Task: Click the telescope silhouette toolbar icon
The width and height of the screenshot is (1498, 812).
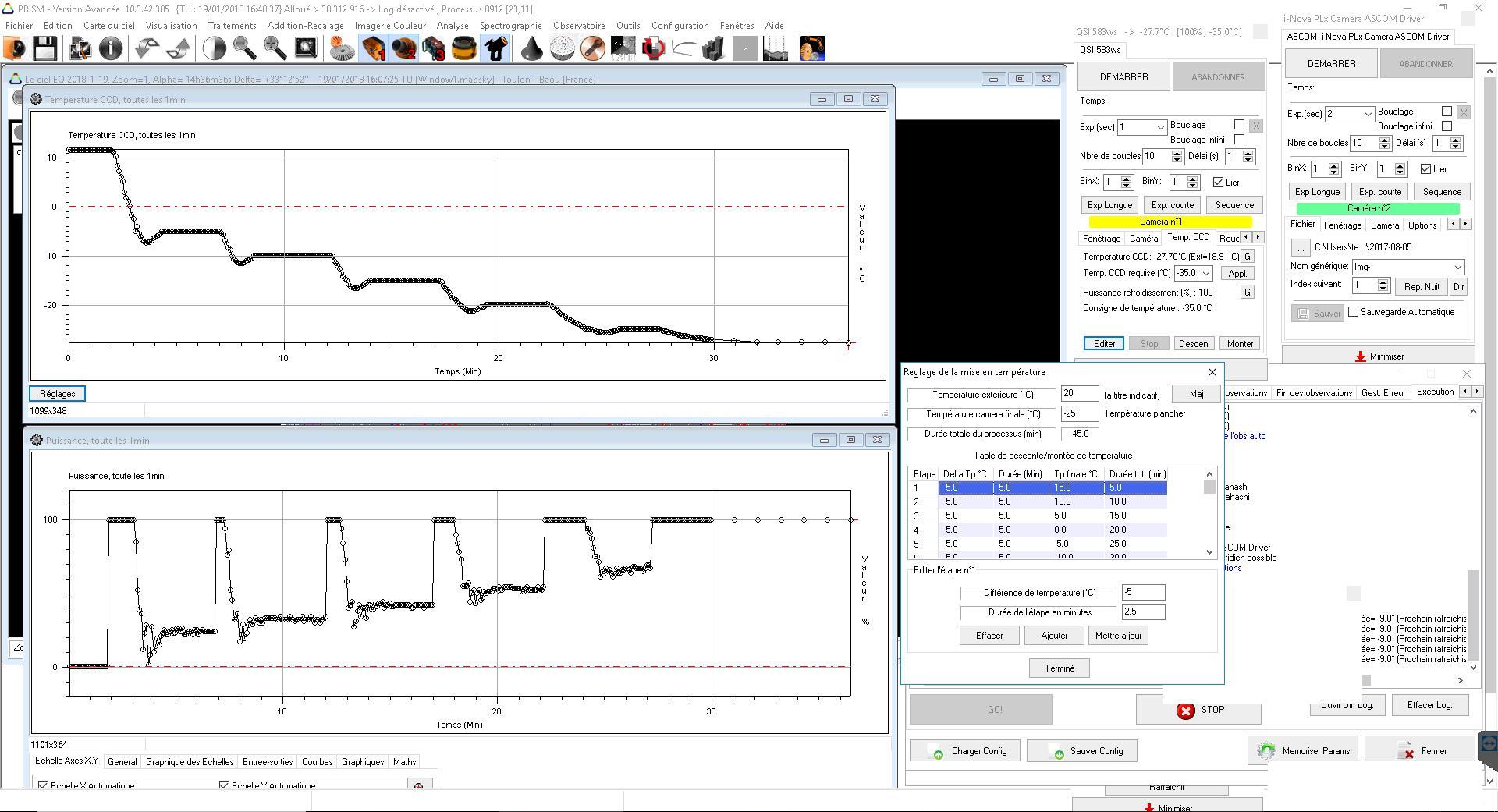Action: 496,49
